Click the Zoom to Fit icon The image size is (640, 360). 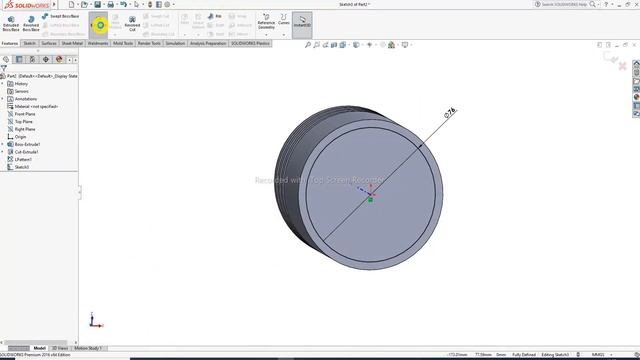(308, 45)
